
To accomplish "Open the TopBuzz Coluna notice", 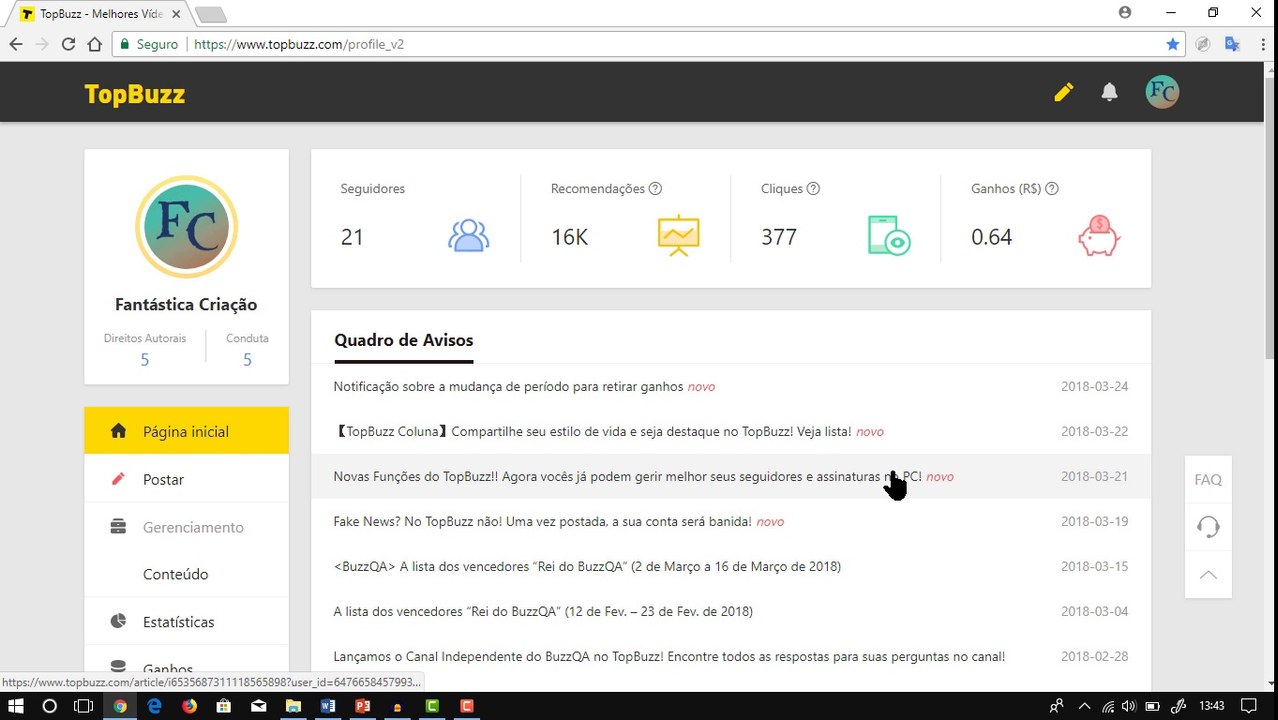I will point(593,431).
